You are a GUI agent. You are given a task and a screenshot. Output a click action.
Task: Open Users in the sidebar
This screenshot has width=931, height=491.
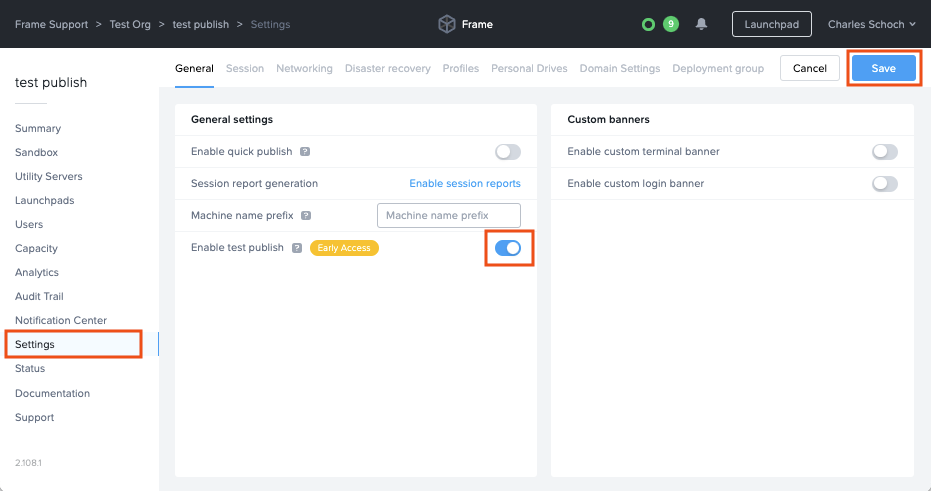(29, 224)
